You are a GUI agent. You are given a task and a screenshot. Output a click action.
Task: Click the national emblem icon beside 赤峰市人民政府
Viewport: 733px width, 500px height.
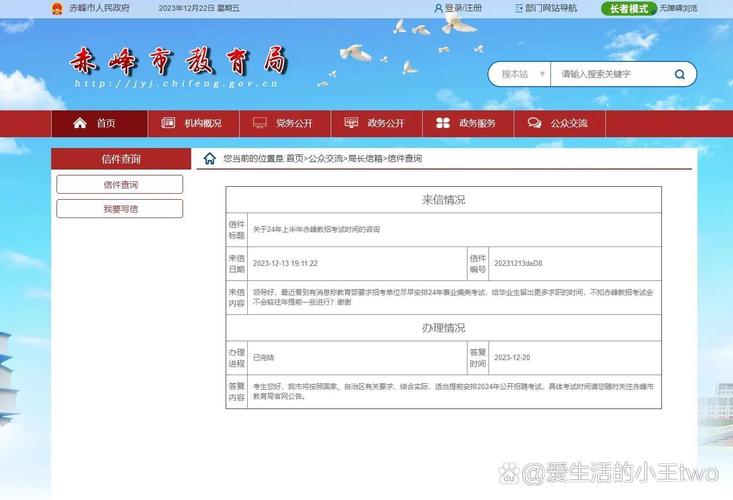pyautogui.click(x=57, y=8)
